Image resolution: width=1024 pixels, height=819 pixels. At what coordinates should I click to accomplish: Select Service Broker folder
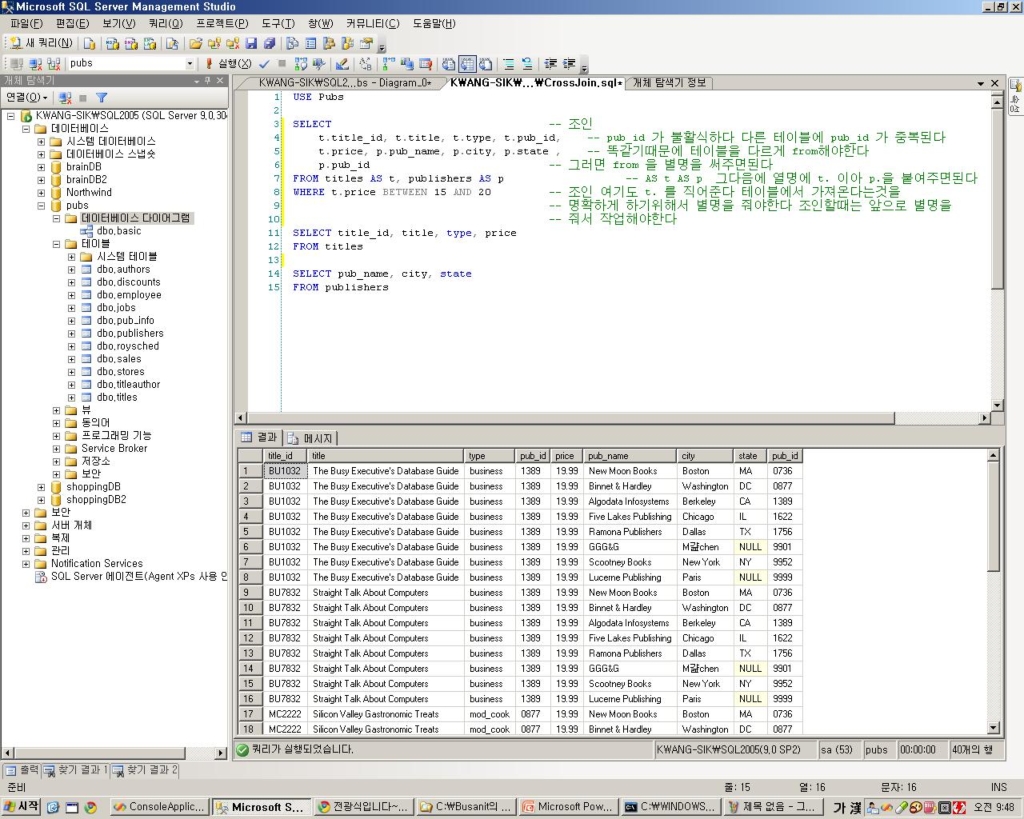[114, 448]
